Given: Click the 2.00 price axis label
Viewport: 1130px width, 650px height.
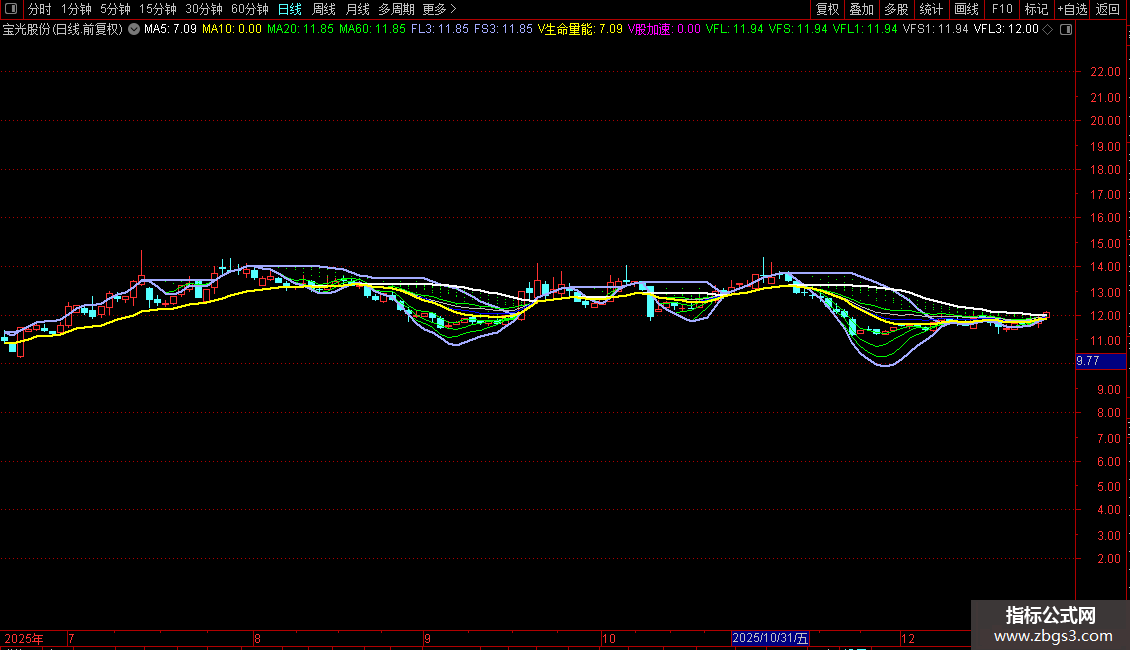Looking at the screenshot, I should click(1108, 558).
